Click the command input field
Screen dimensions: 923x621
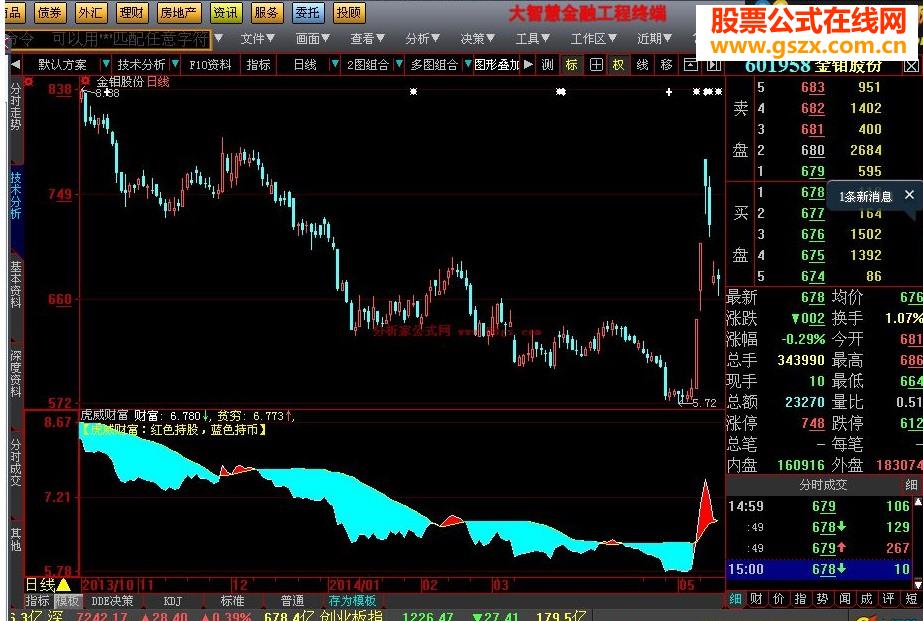click(x=108, y=39)
